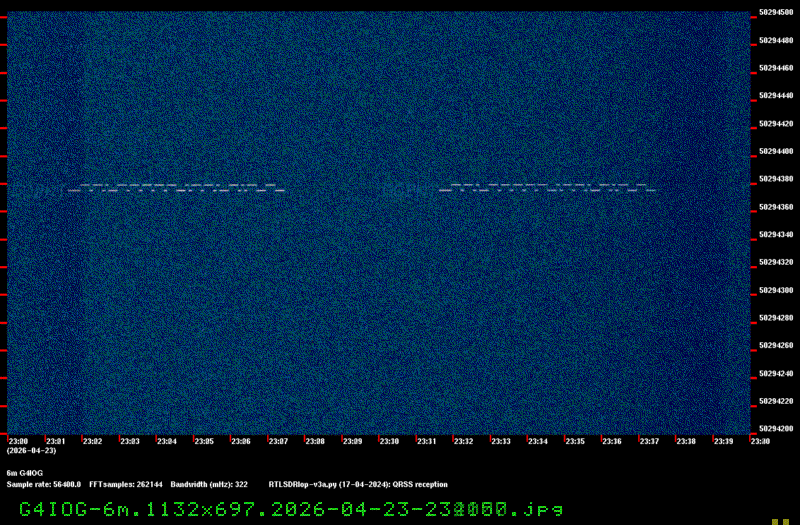Pick the 23:10 time axis label
800x525 pixels.
(389, 441)
